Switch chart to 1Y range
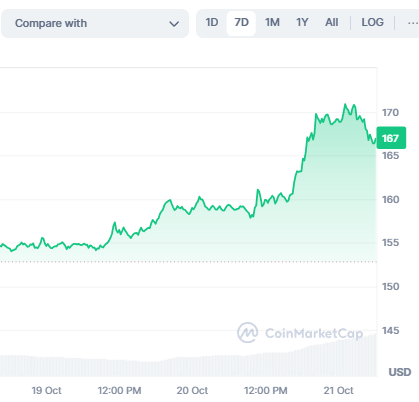 [302, 23]
